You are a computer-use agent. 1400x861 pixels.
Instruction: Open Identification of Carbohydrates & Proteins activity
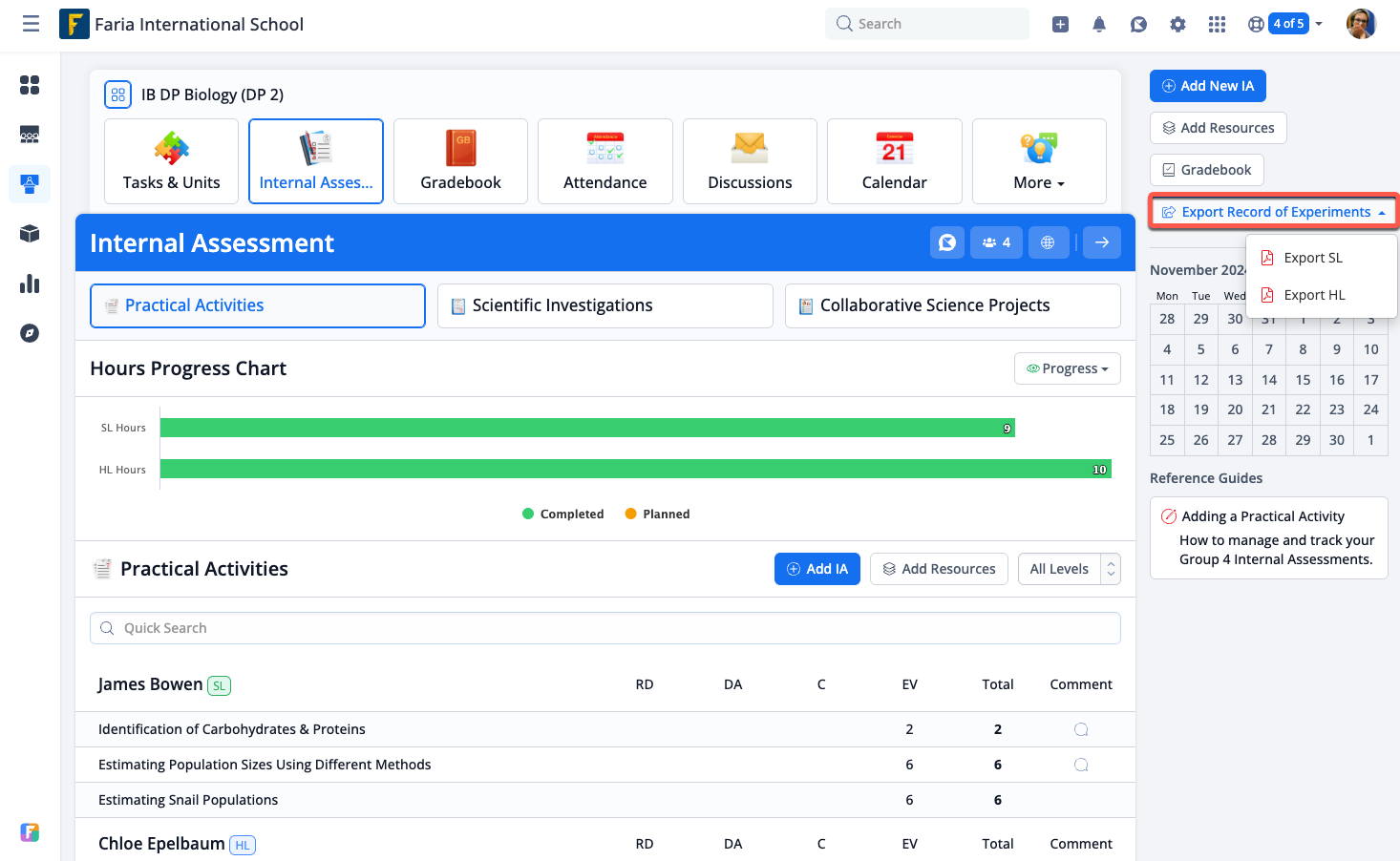pos(232,729)
